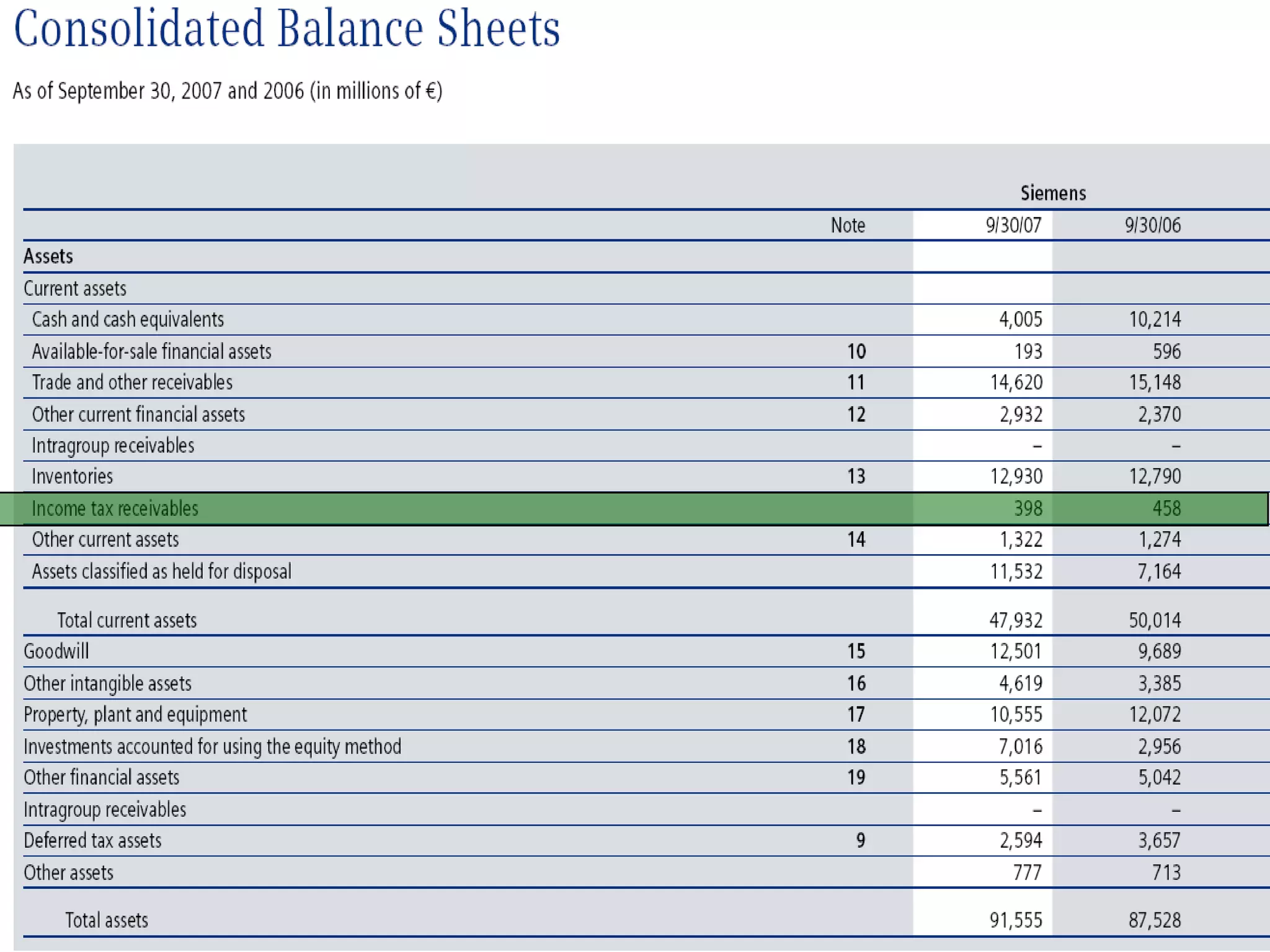Image resolution: width=1270 pixels, height=952 pixels.
Task: Click the Property, plant and equipment label
Action: click(x=135, y=715)
